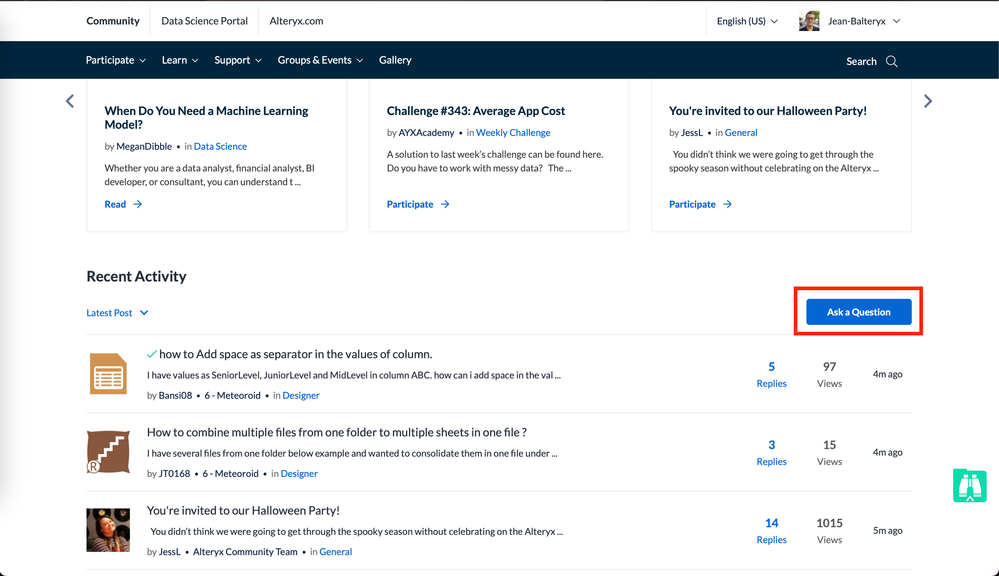Click the search magnifier icon
Viewport: 999px width, 576px height.
[x=892, y=61]
